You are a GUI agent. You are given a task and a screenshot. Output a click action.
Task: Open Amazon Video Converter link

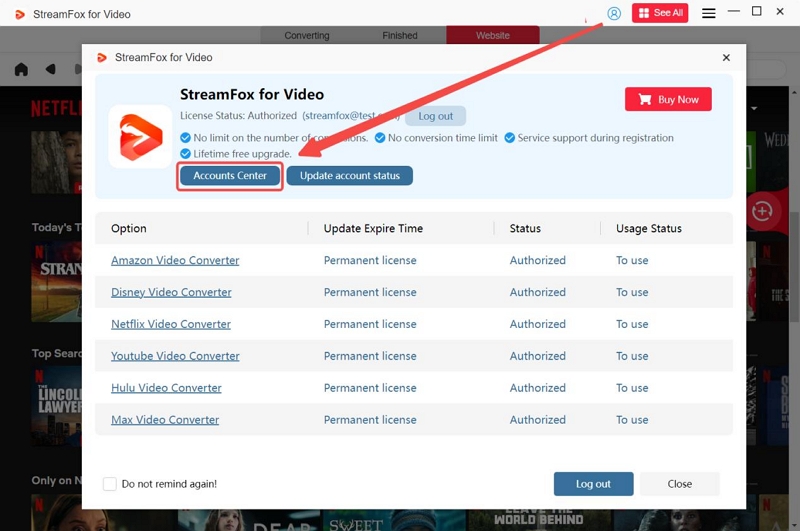coord(175,261)
